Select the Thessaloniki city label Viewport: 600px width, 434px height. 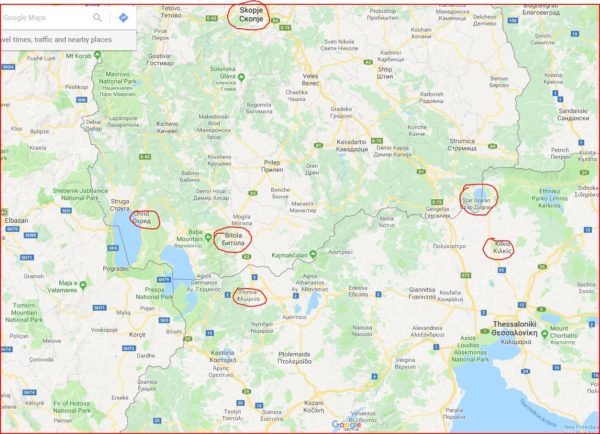(514, 328)
